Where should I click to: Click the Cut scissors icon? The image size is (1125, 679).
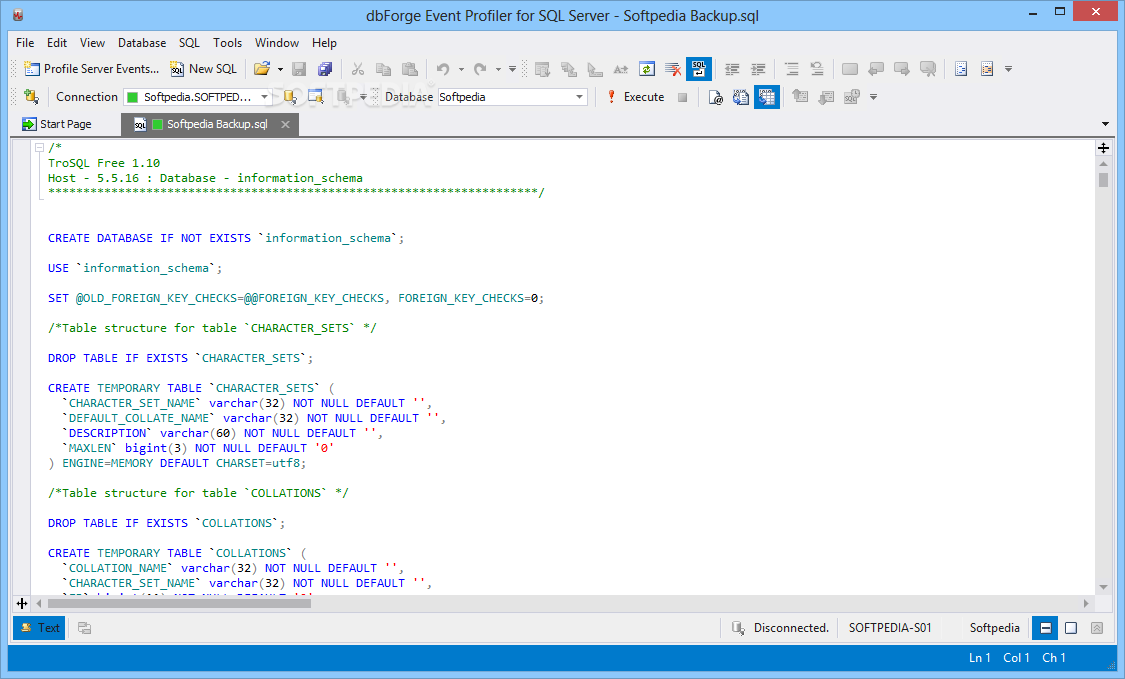[x=357, y=69]
